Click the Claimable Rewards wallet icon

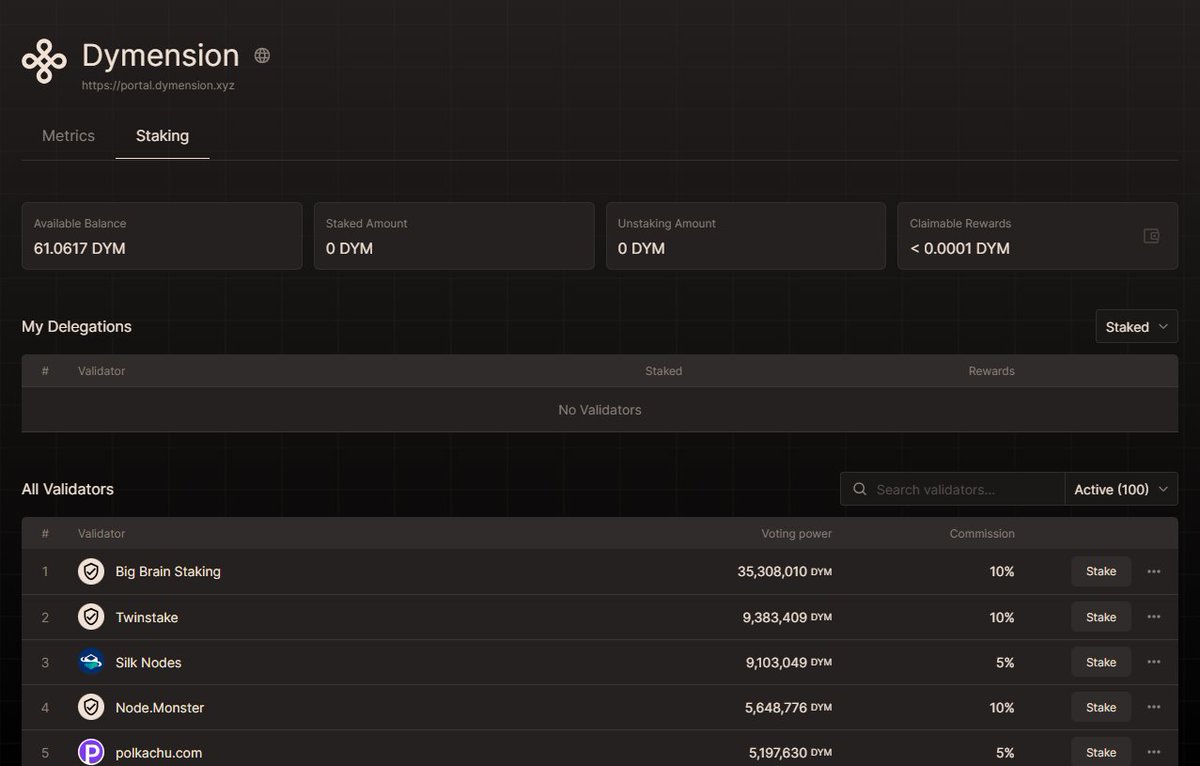[1151, 236]
